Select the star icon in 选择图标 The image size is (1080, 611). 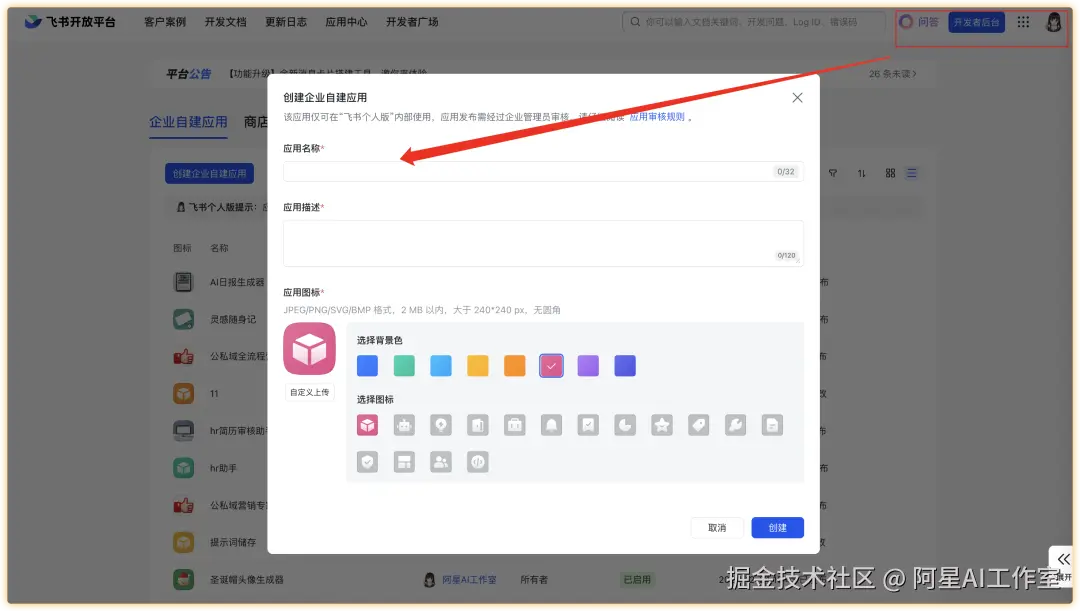pos(662,425)
